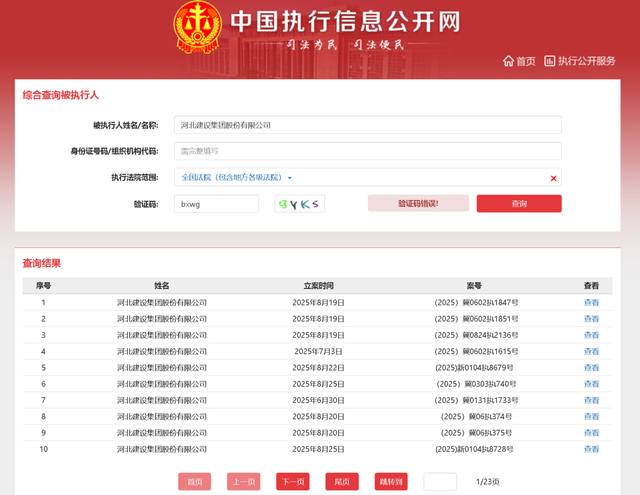View details for row 2 case 冀0602执1851号
The height and width of the screenshot is (495, 640).
click(591, 319)
